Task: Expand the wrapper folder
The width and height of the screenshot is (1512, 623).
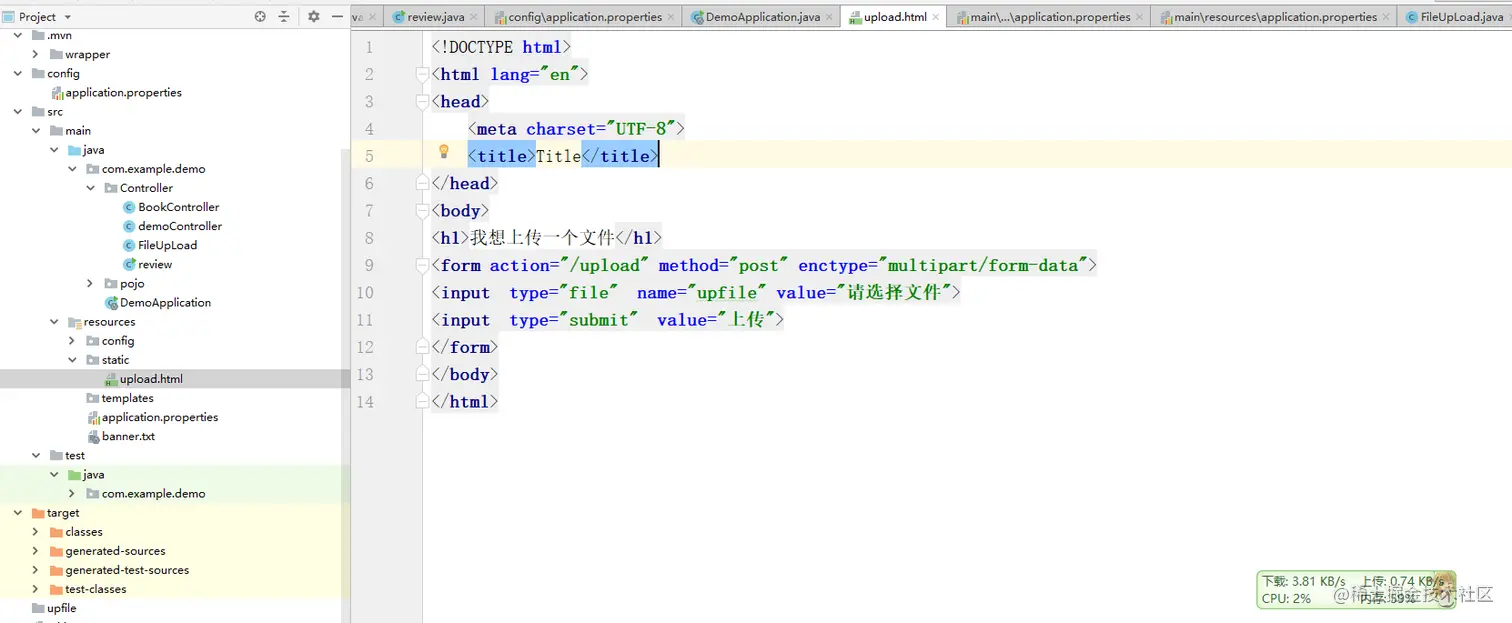Action: point(36,54)
